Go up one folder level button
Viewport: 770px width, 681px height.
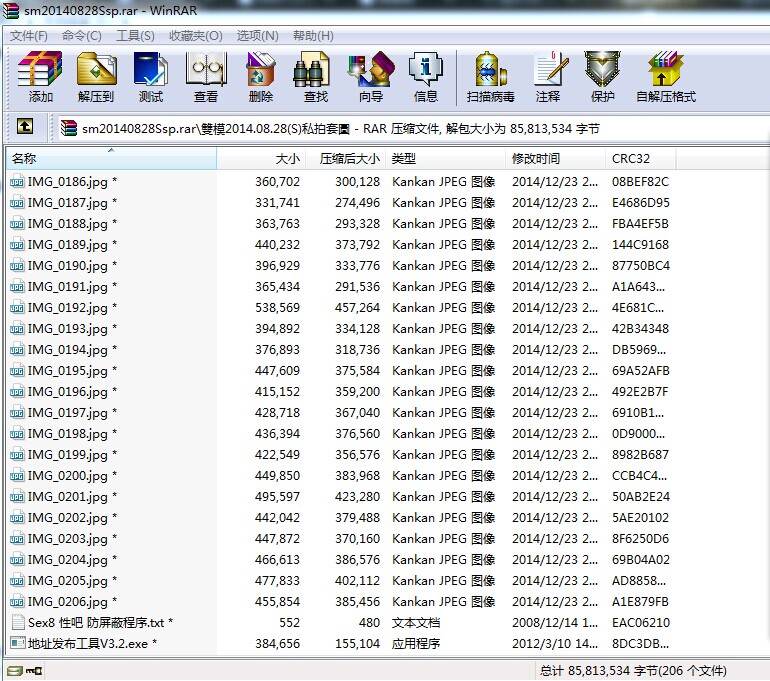25,127
